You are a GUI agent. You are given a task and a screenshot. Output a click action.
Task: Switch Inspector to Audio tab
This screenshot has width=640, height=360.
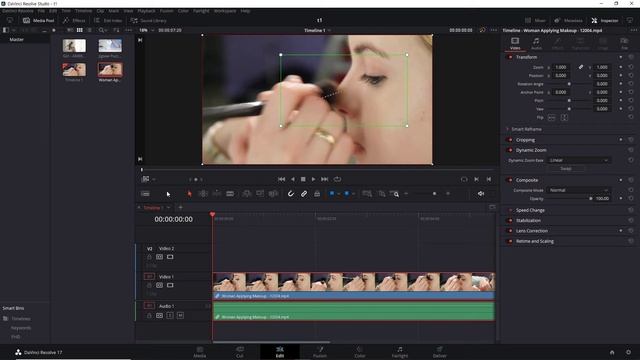tap(536, 43)
